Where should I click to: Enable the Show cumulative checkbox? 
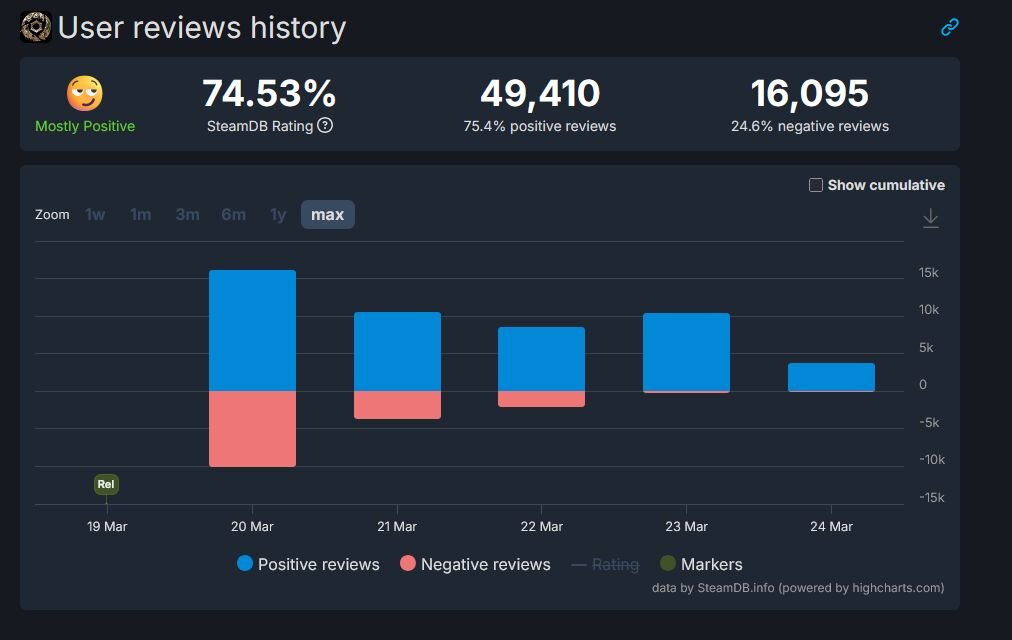[x=816, y=185]
